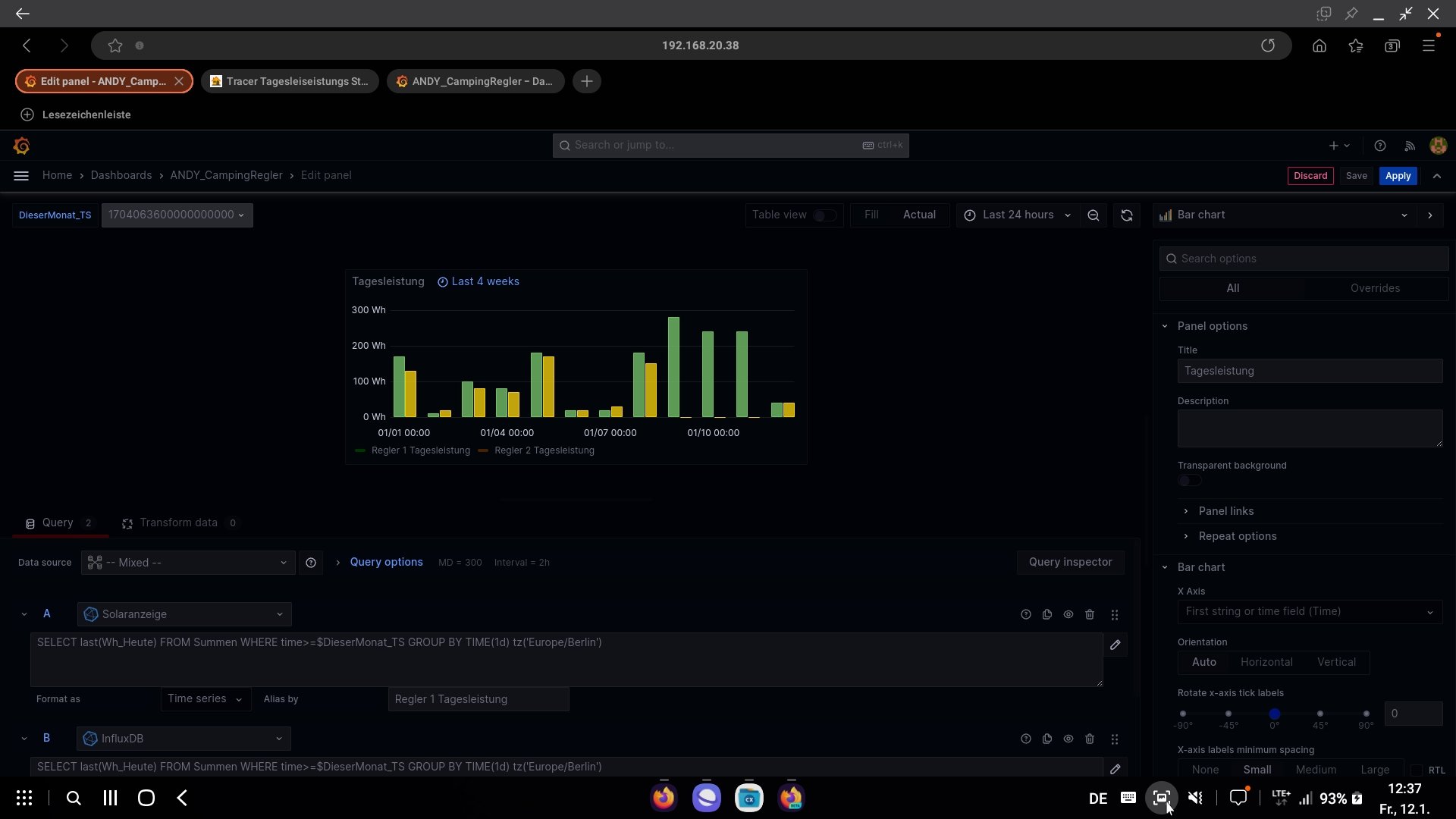Click the zoom out time range icon

[x=1093, y=215]
